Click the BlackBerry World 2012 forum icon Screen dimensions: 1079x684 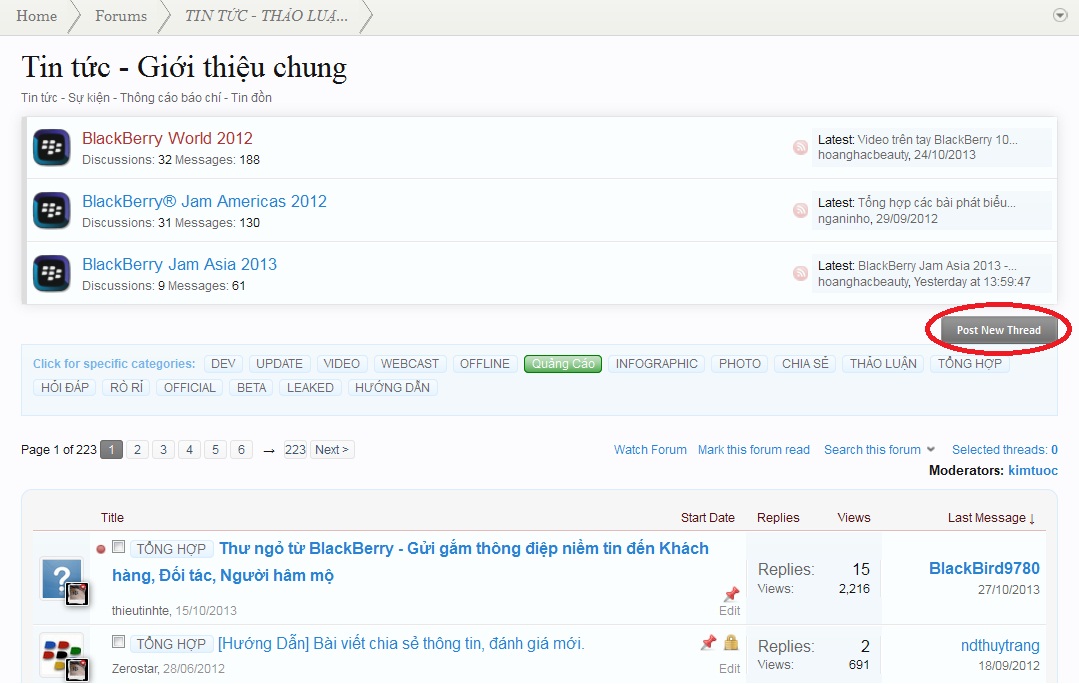tap(52, 147)
